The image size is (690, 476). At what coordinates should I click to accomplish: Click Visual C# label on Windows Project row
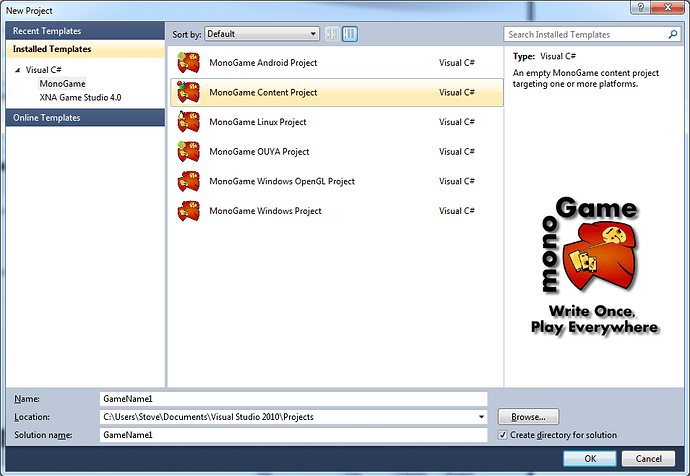pyautogui.click(x=457, y=211)
